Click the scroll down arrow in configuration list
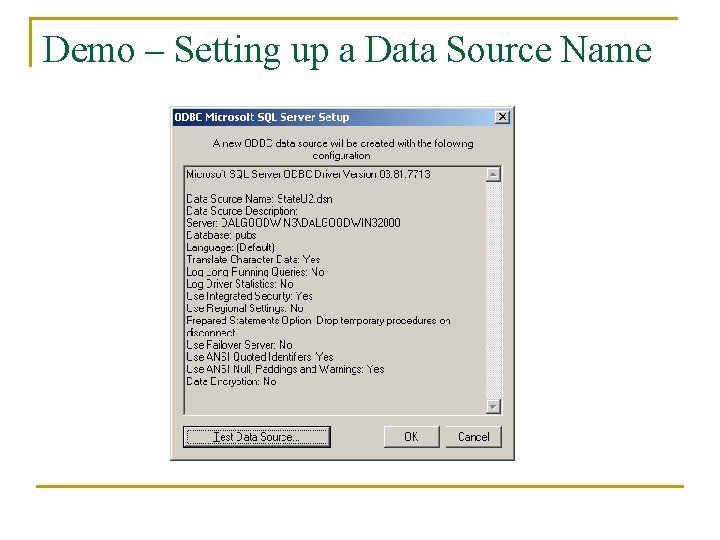Screen dimensions: 720x540 click(x=493, y=406)
